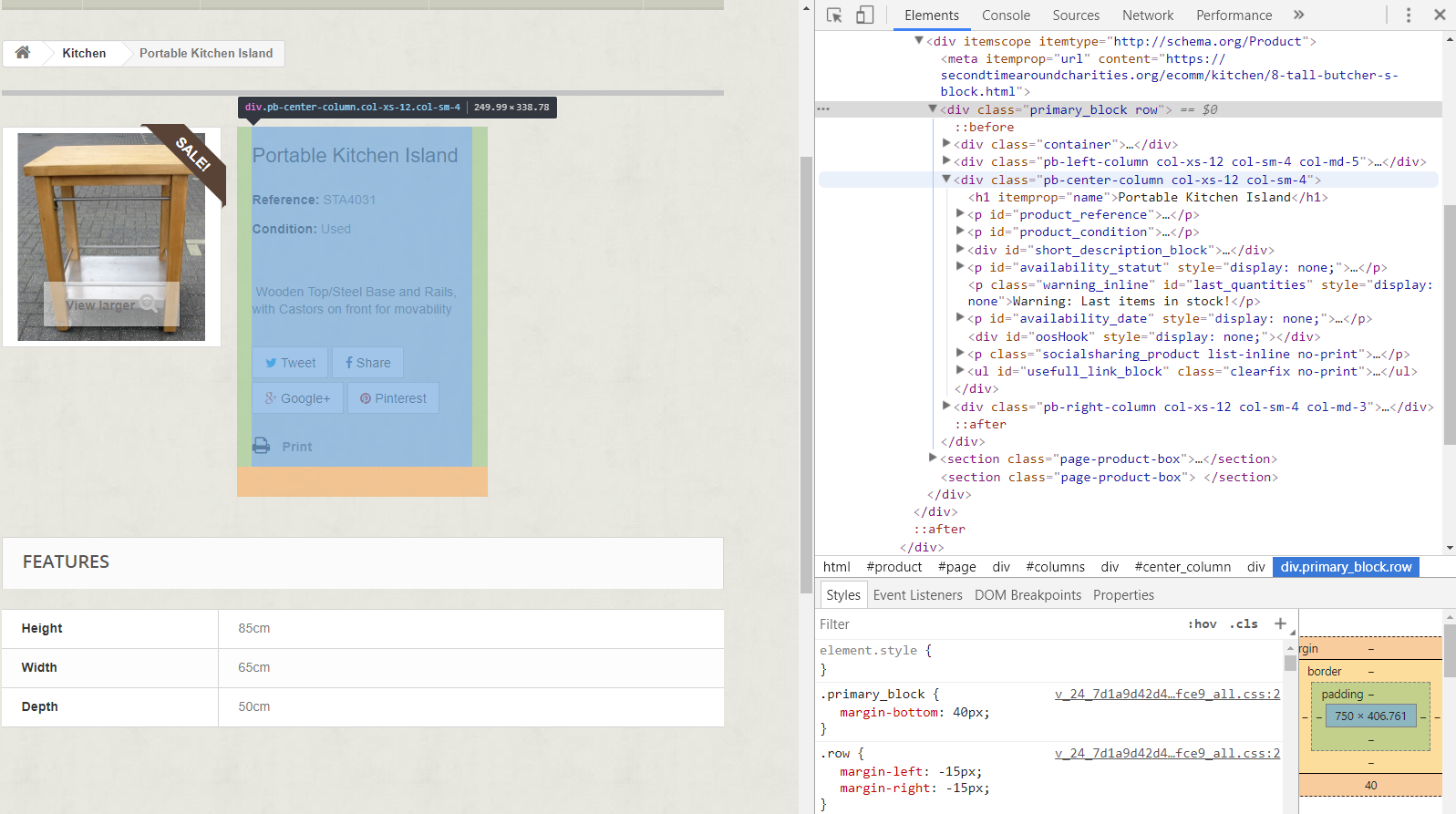Viewport: 1456px width, 814px height.
Task: Click the home breadcrumb icon
Action: pyautogui.click(x=23, y=53)
